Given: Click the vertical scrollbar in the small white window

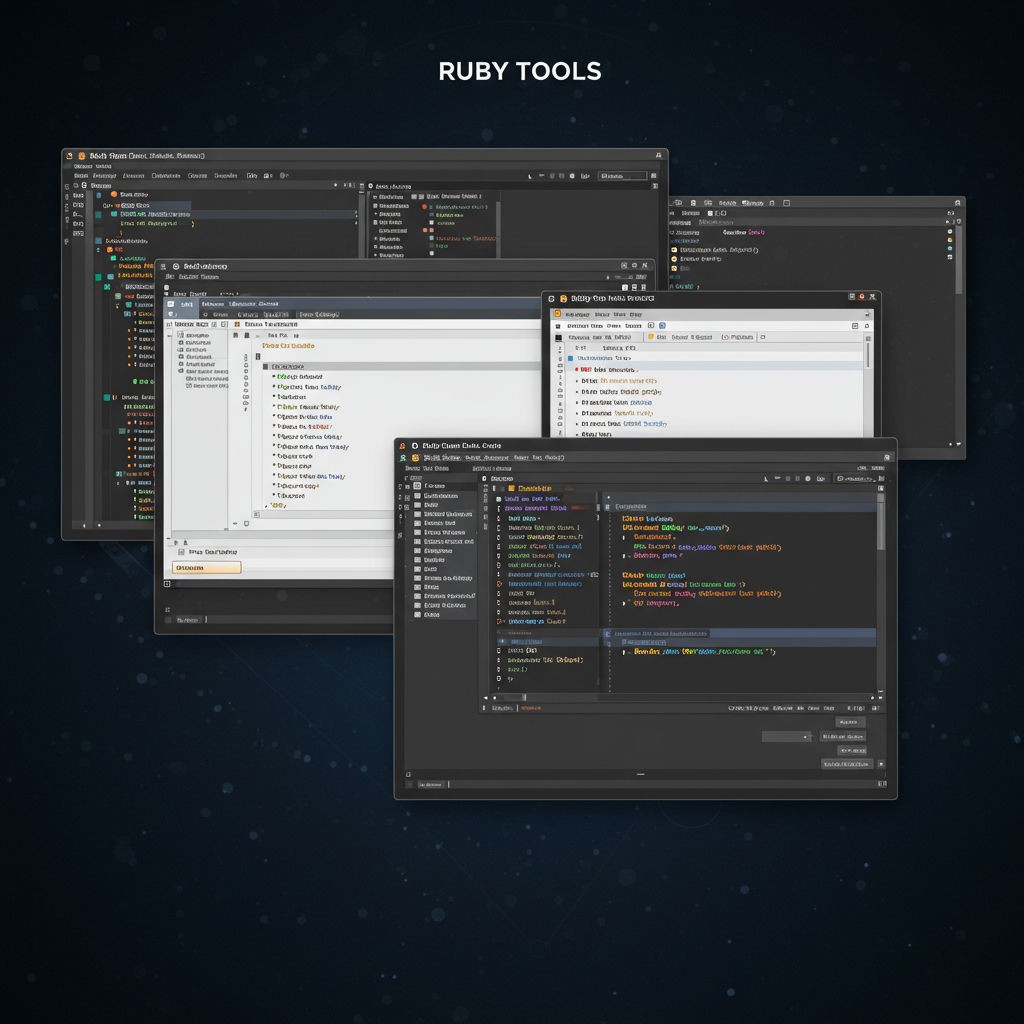Looking at the screenshot, I should coord(868,356).
